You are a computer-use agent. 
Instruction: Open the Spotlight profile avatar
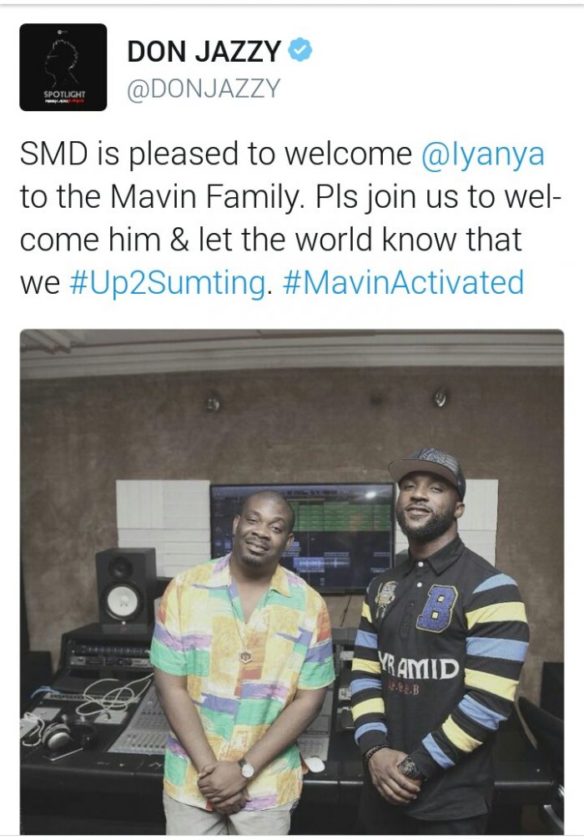(63, 68)
